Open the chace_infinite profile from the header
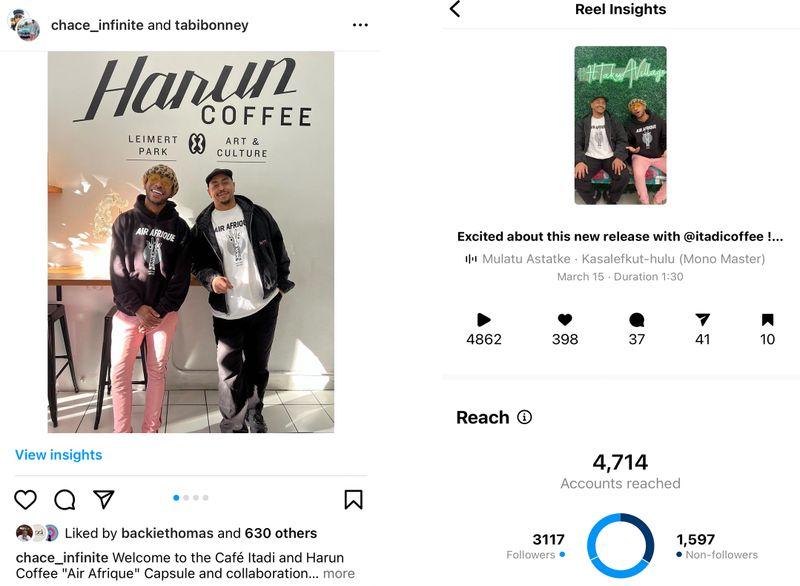 coord(97,25)
